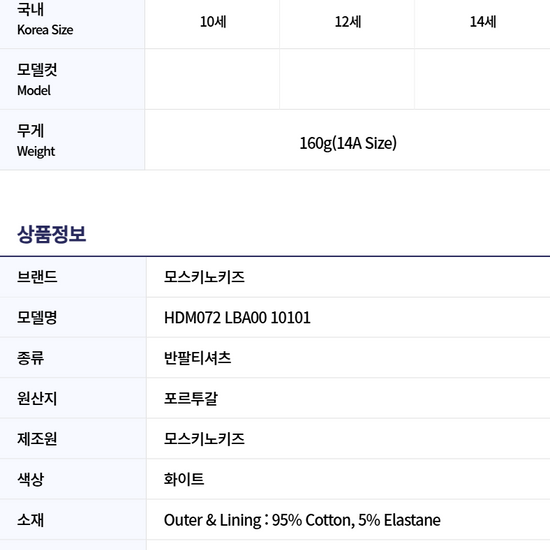Viewport: 550px width, 550px height.
Task: Click the 160g(14A Size) weight value
Action: click(348, 143)
